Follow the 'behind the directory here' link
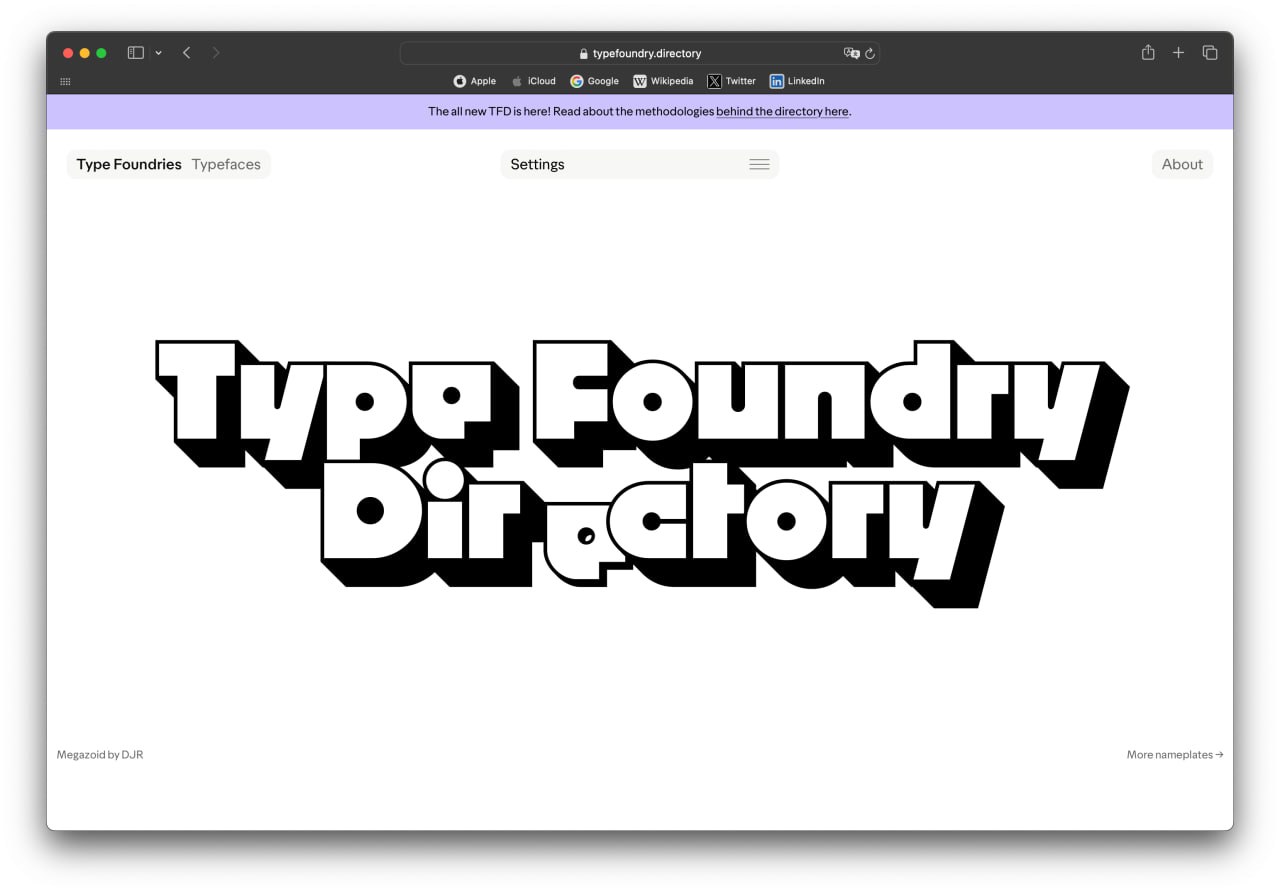Image resolution: width=1280 pixels, height=892 pixels. coord(782,112)
